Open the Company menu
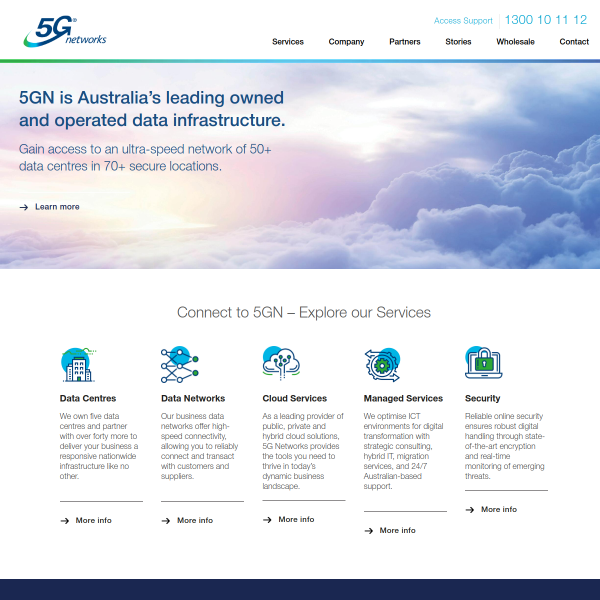 tap(346, 42)
